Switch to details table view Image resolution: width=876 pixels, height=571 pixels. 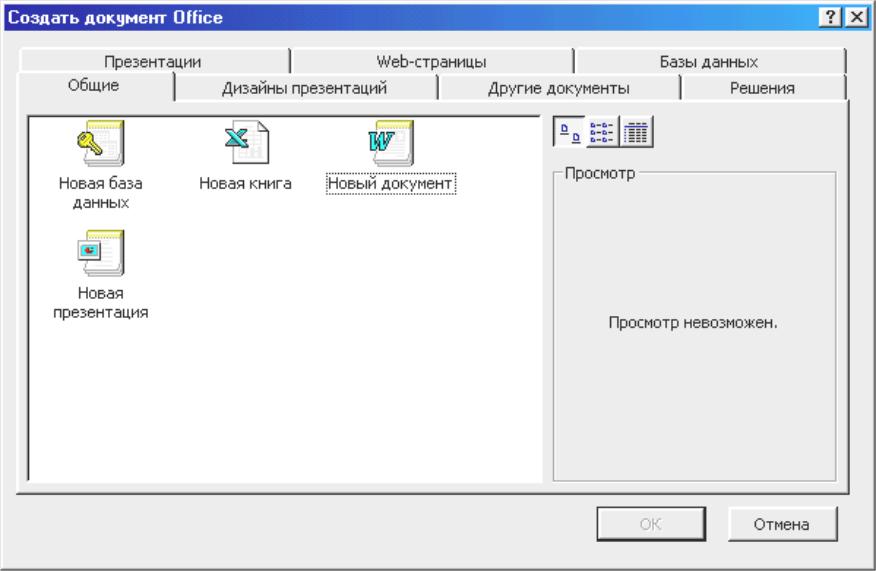[636, 132]
